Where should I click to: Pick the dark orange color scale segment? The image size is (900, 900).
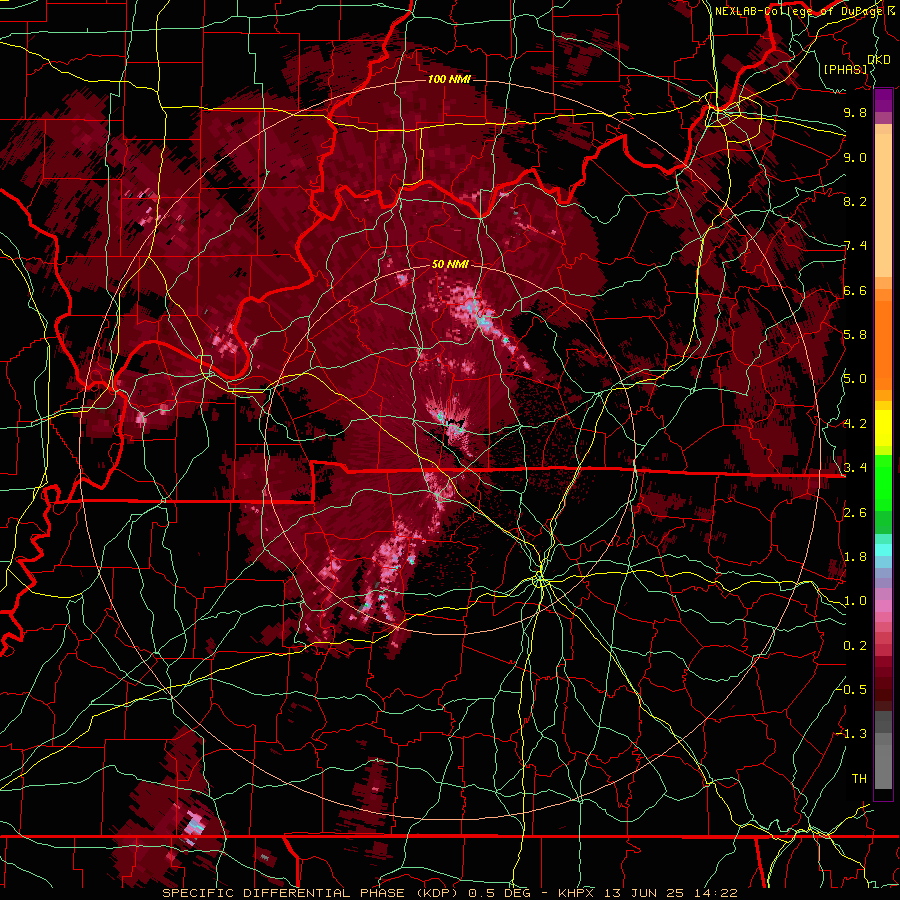(x=883, y=345)
